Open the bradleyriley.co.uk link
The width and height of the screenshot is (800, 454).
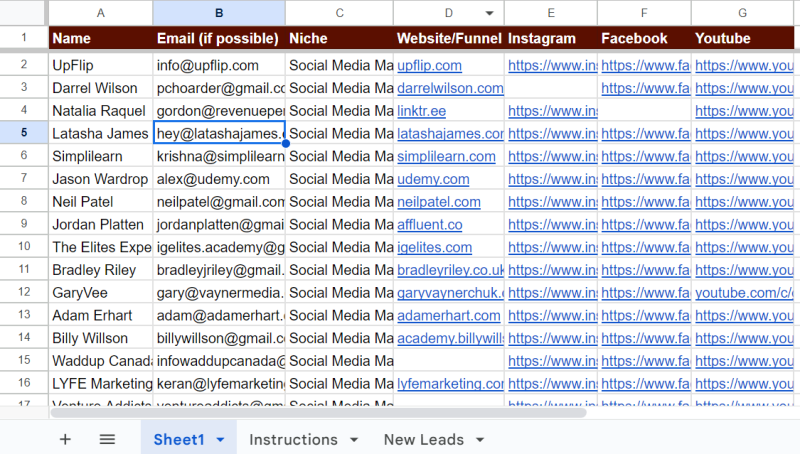450,270
